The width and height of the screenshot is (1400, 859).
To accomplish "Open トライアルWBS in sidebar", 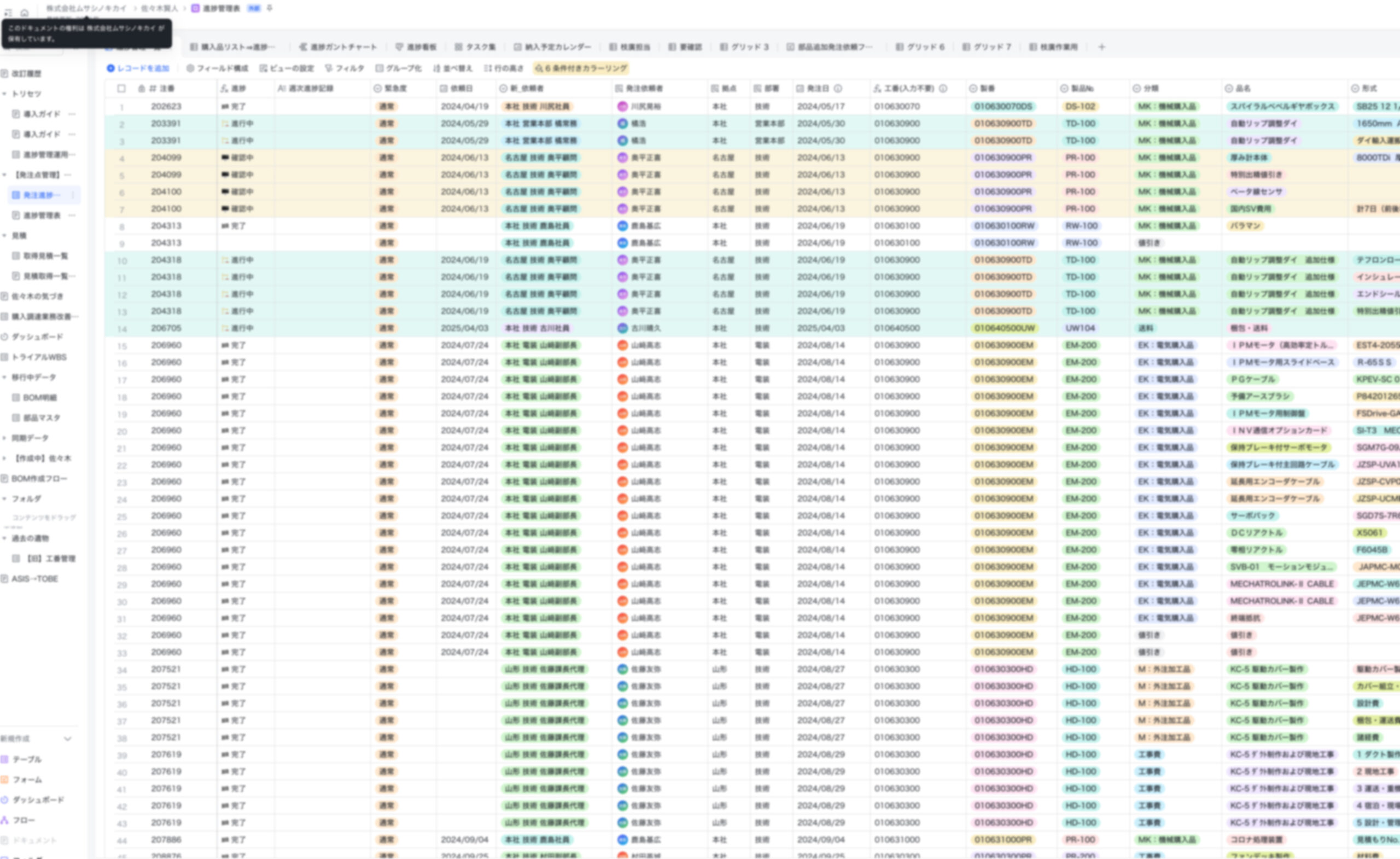I will point(39,357).
